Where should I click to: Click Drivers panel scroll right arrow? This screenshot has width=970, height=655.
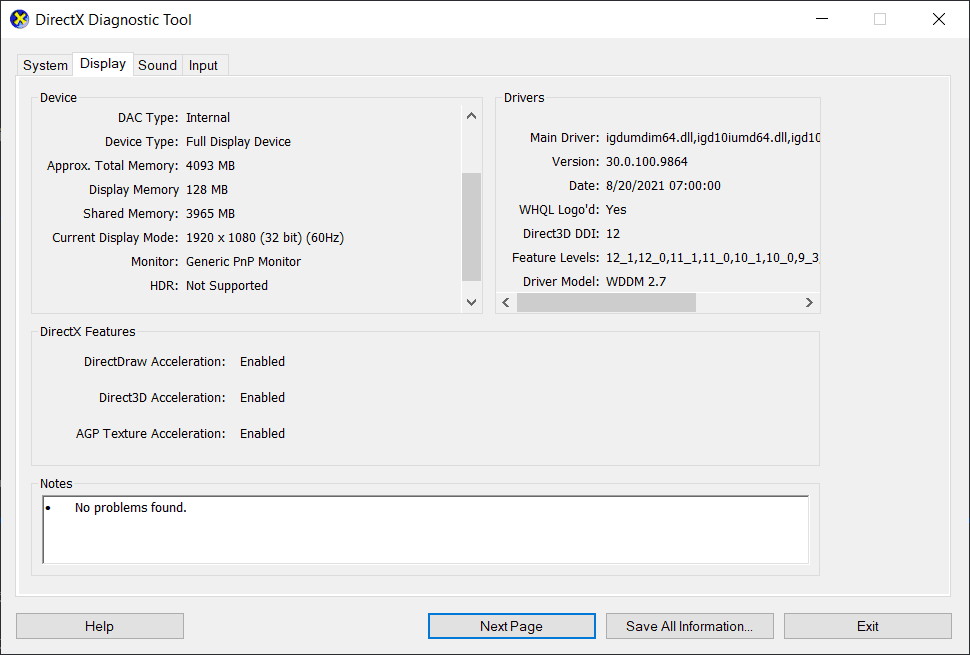click(x=809, y=302)
